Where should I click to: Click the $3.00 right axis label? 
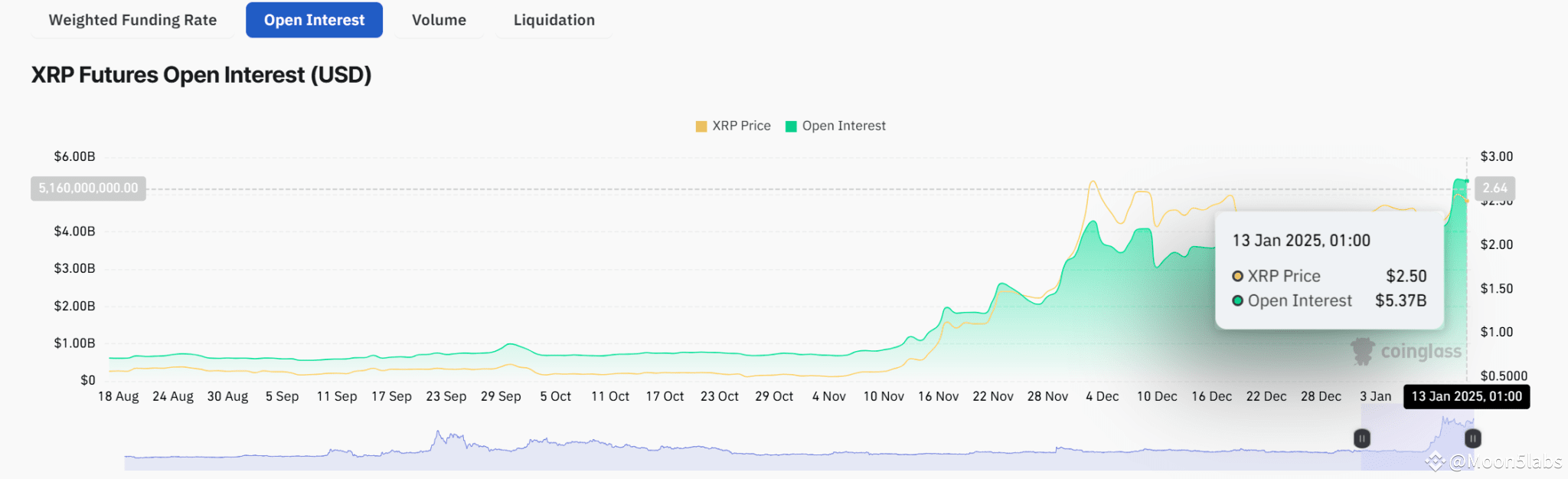tap(1496, 156)
